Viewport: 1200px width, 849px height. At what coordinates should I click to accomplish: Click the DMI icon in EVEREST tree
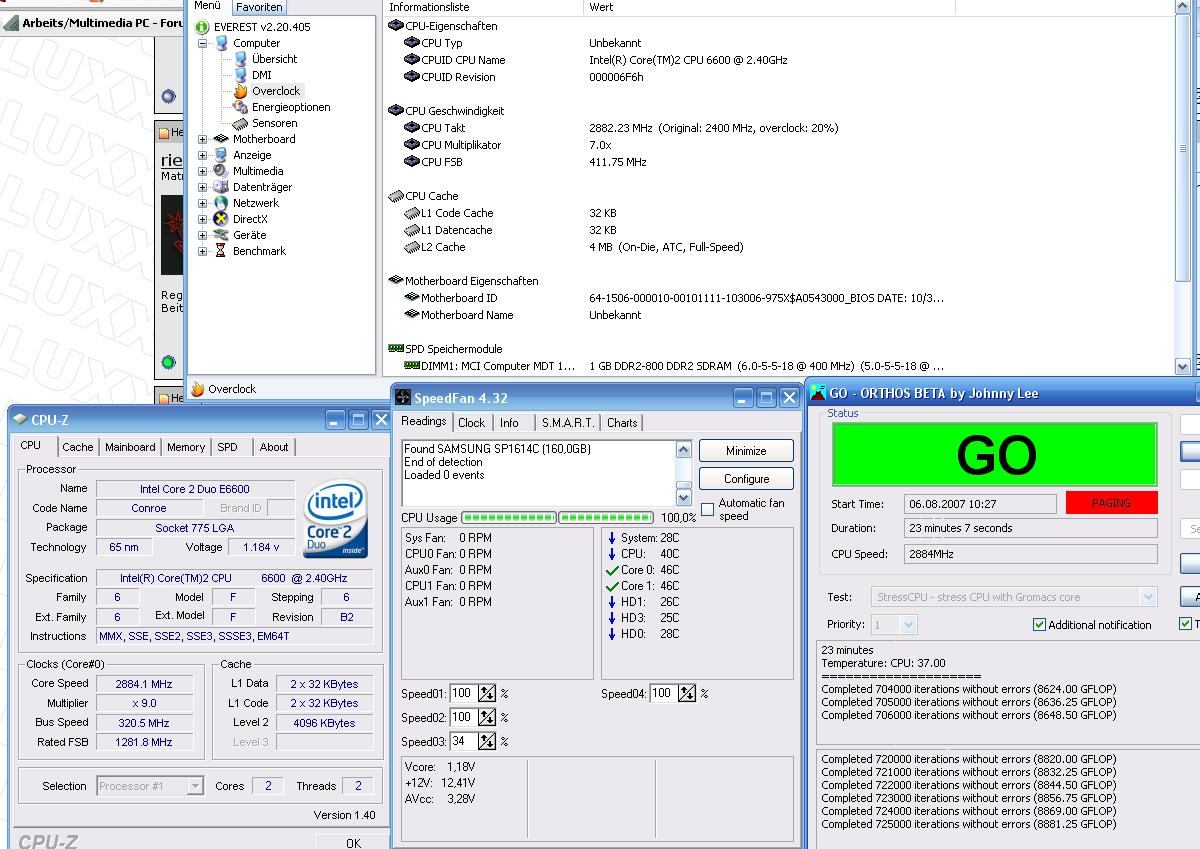point(240,75)
